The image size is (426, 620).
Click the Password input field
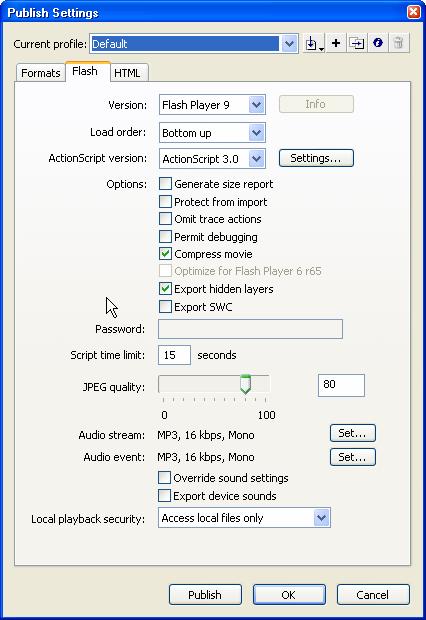coord(250,329)
